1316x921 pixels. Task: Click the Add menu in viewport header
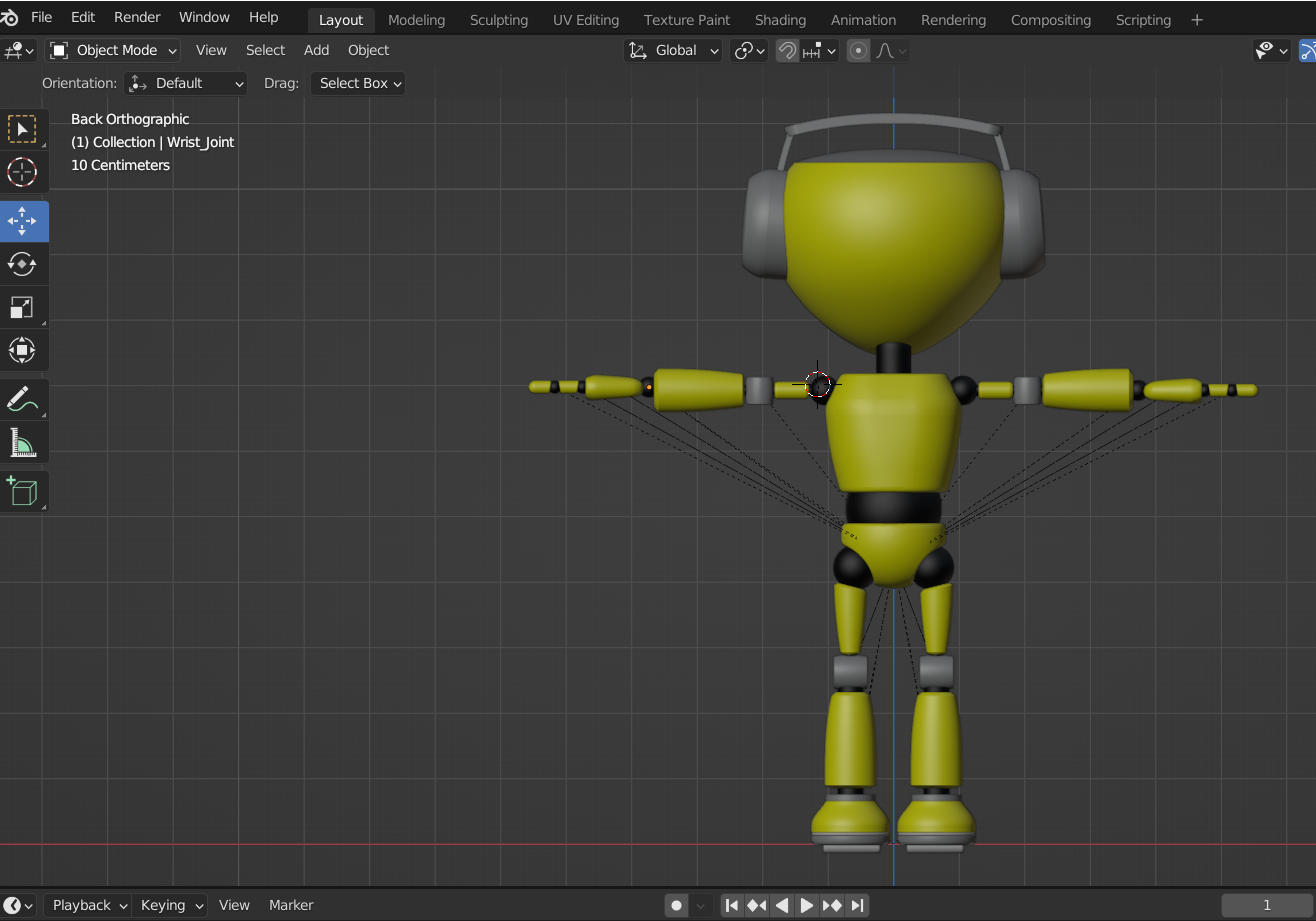(x=316, y=50)
